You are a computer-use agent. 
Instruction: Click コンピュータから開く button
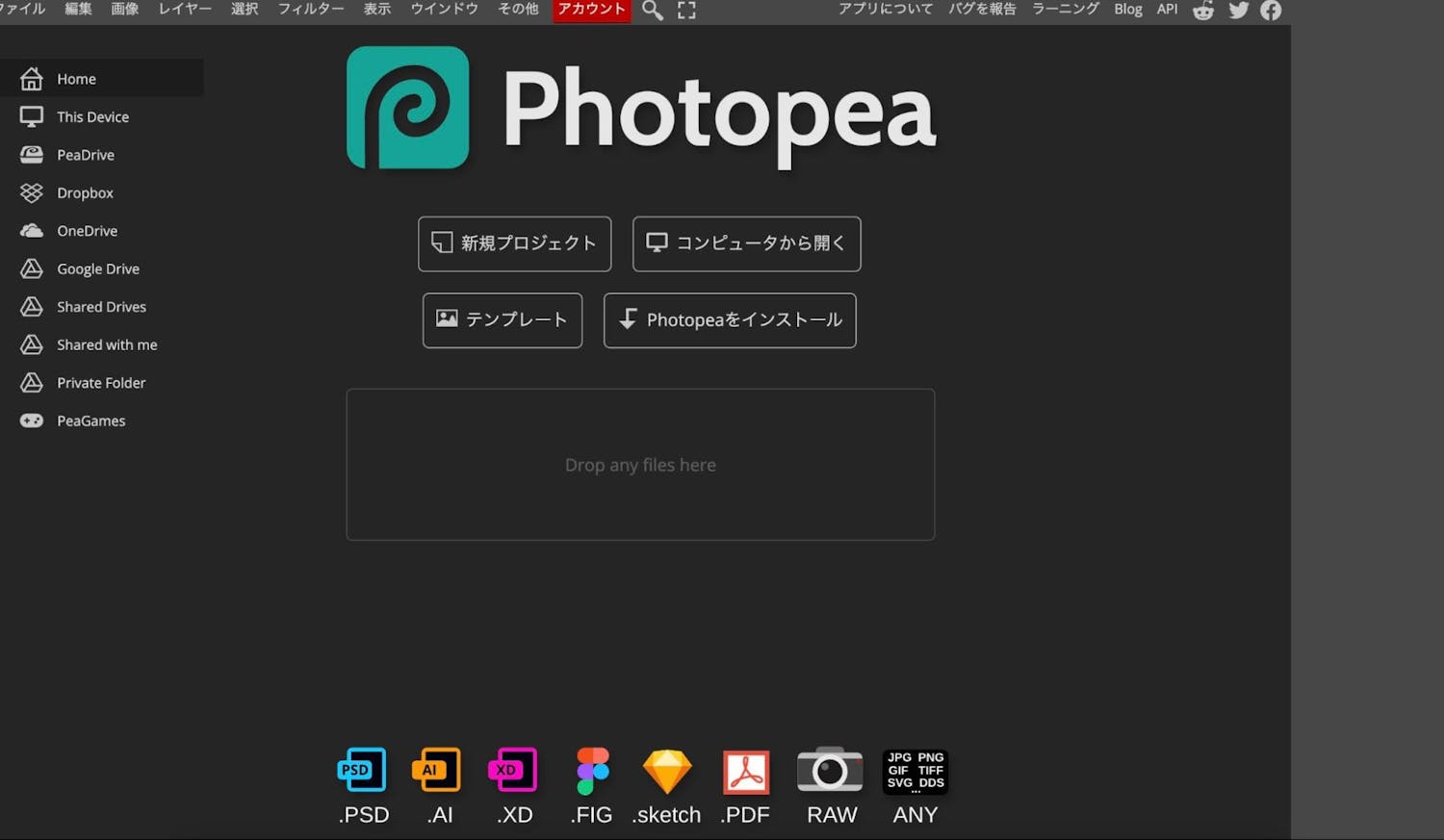pos(747,243)
